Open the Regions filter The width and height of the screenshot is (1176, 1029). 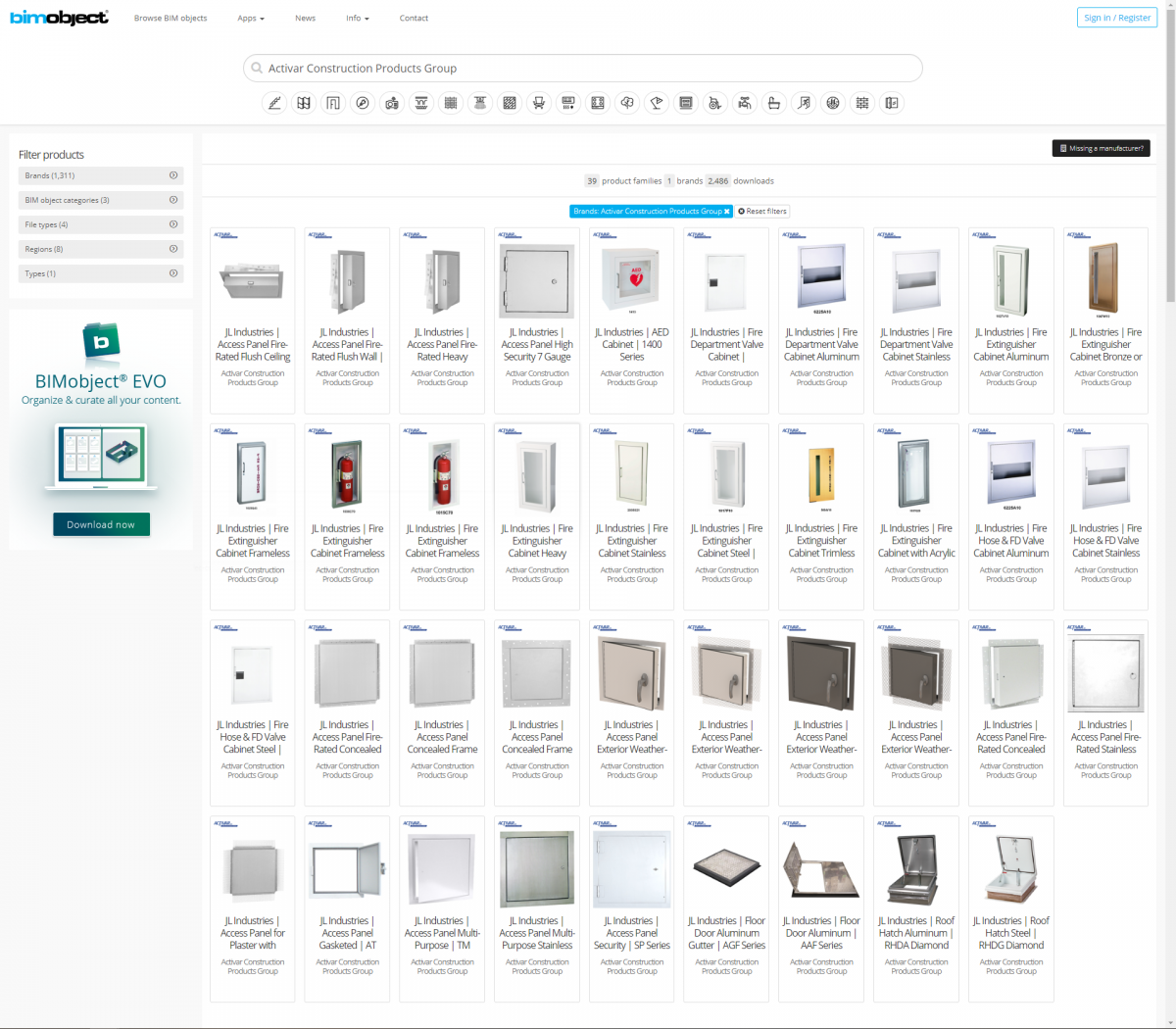[x=101, y=249]
